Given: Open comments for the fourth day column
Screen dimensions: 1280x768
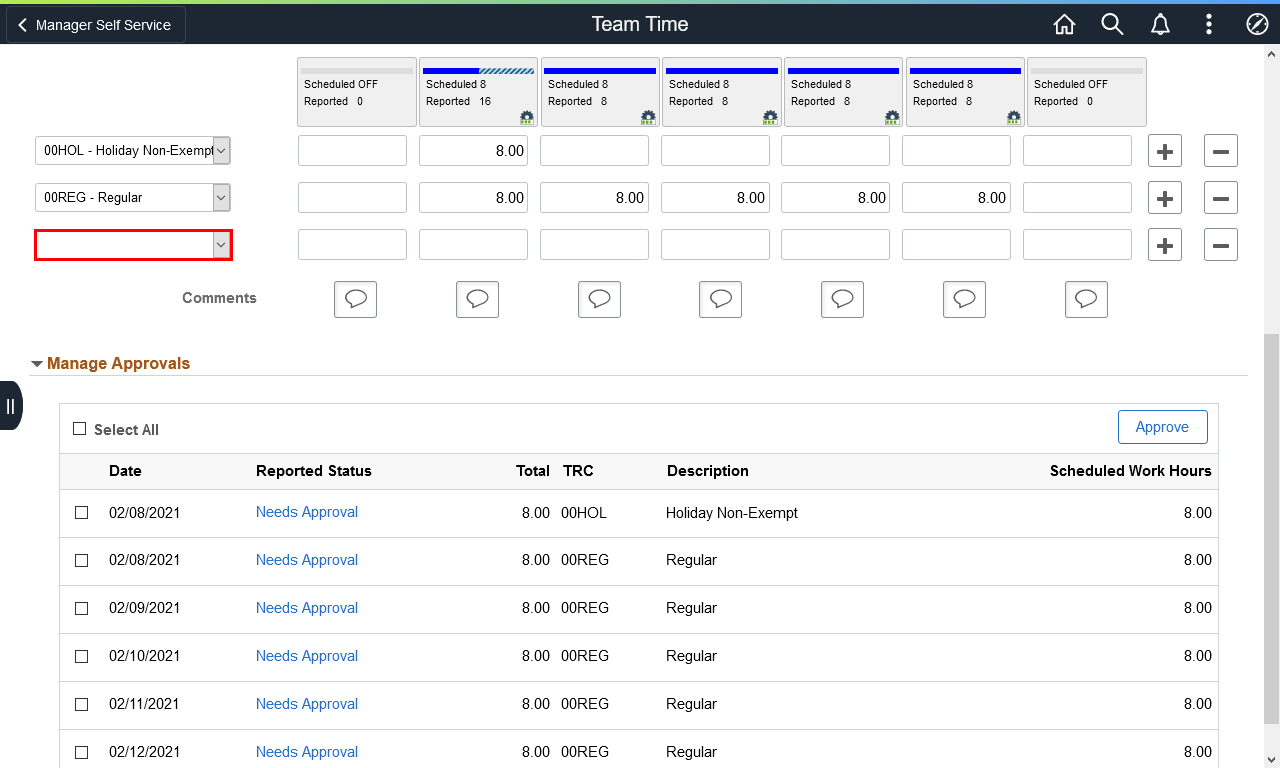Looking at the screenshot, I should tap(720, 299).
